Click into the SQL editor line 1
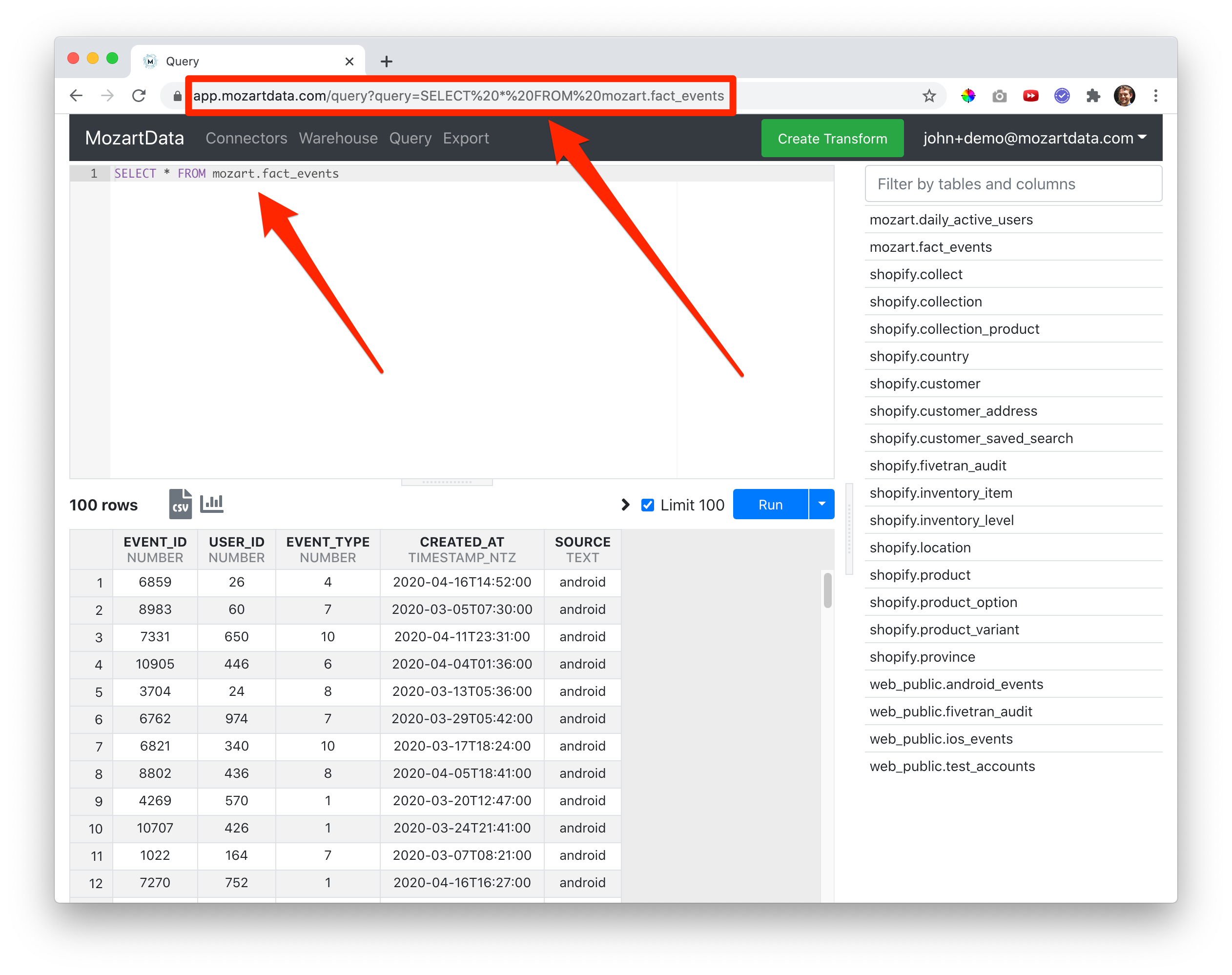 (472, 174)
